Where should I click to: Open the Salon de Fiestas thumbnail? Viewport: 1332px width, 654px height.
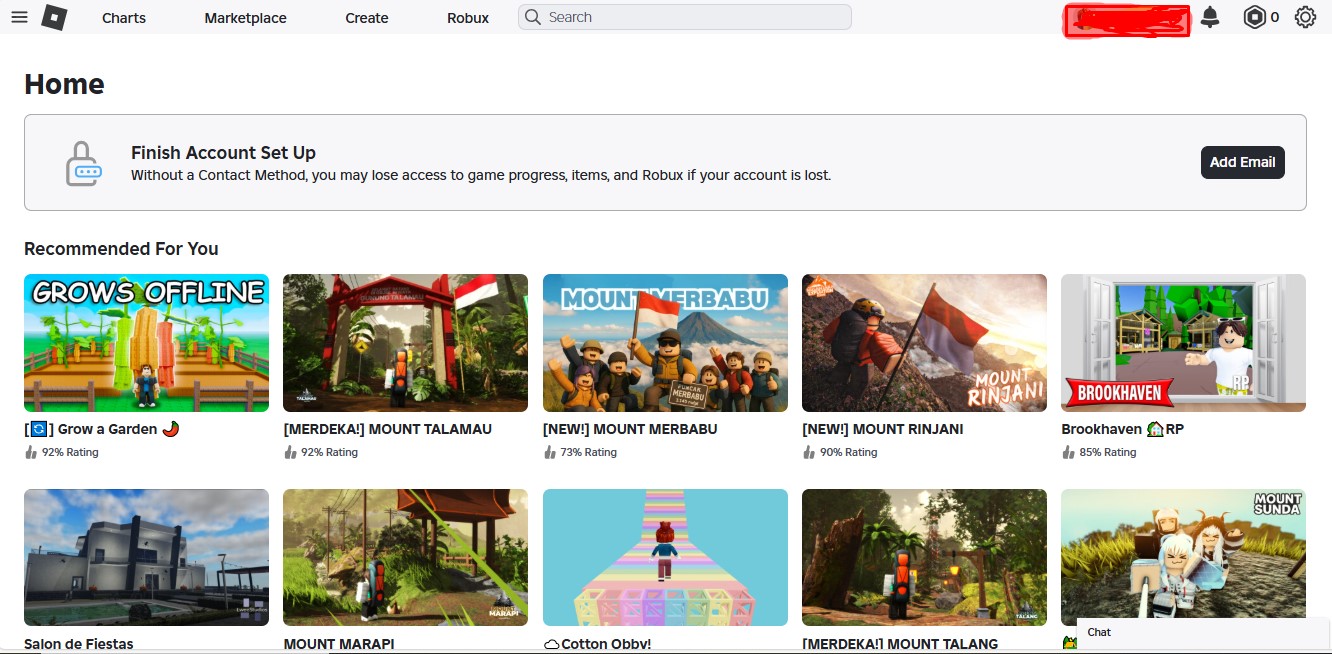pos(146,557)
